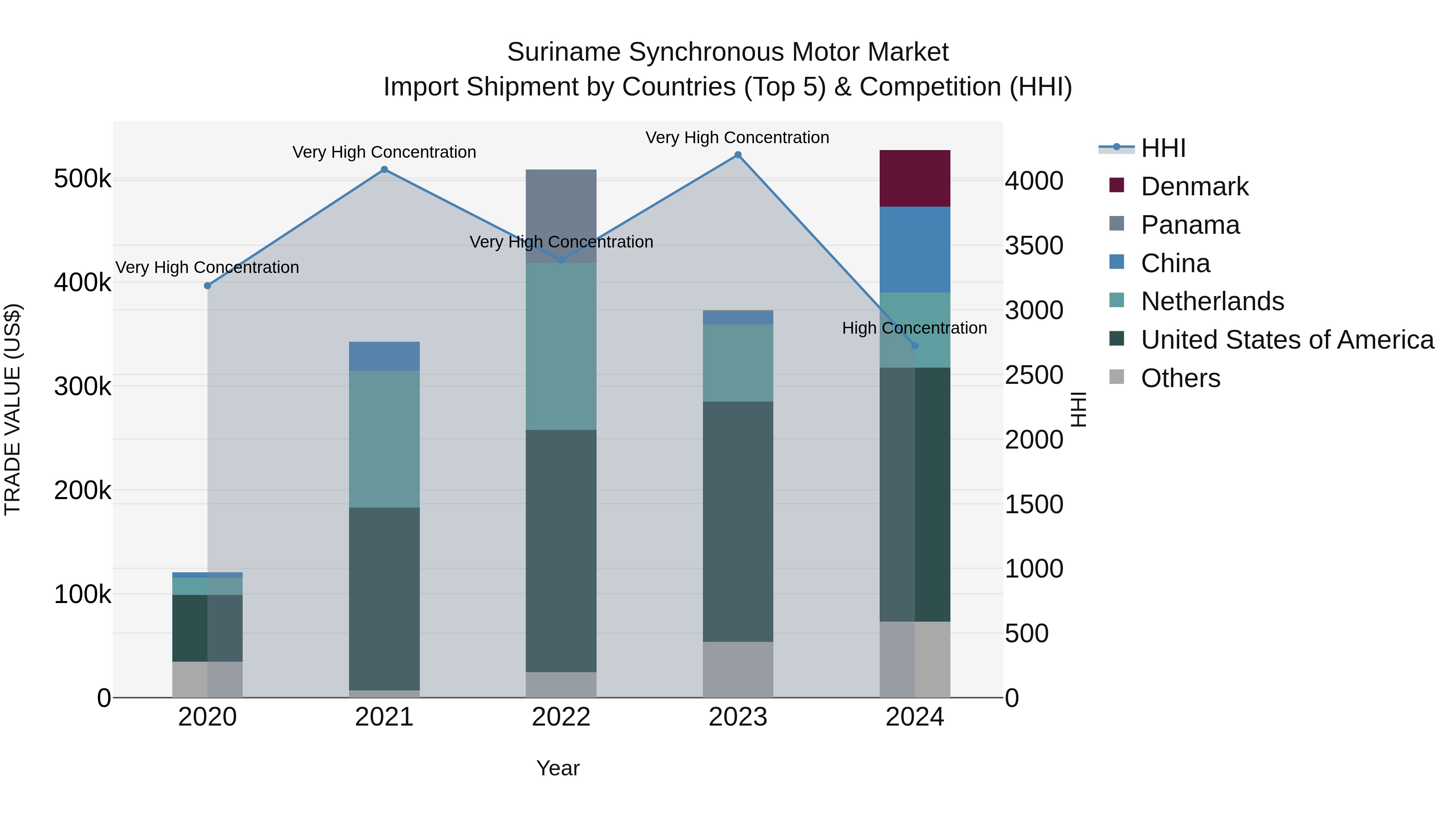This screenshot has height=819, width=1456.
Task: Click the 500 right HHI axis tick
Action: point(1027,634)
